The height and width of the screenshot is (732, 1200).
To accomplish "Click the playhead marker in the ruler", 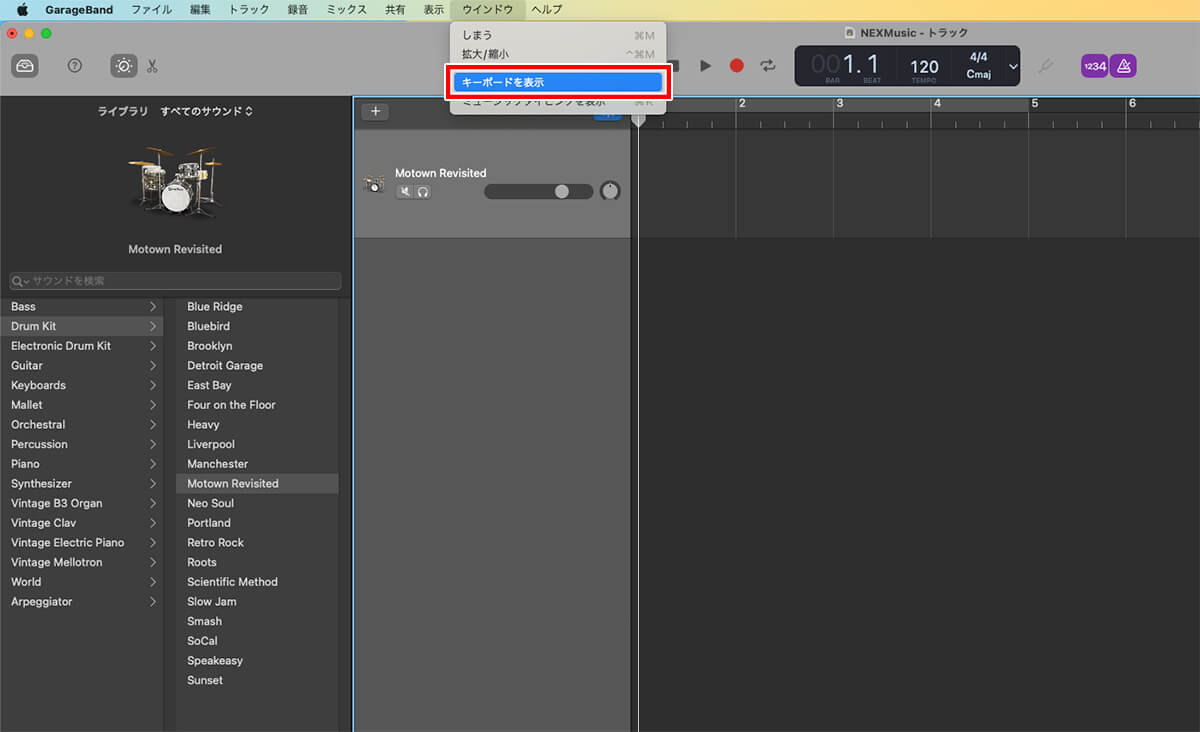I will pyautogui.click(x=639, y=119).
